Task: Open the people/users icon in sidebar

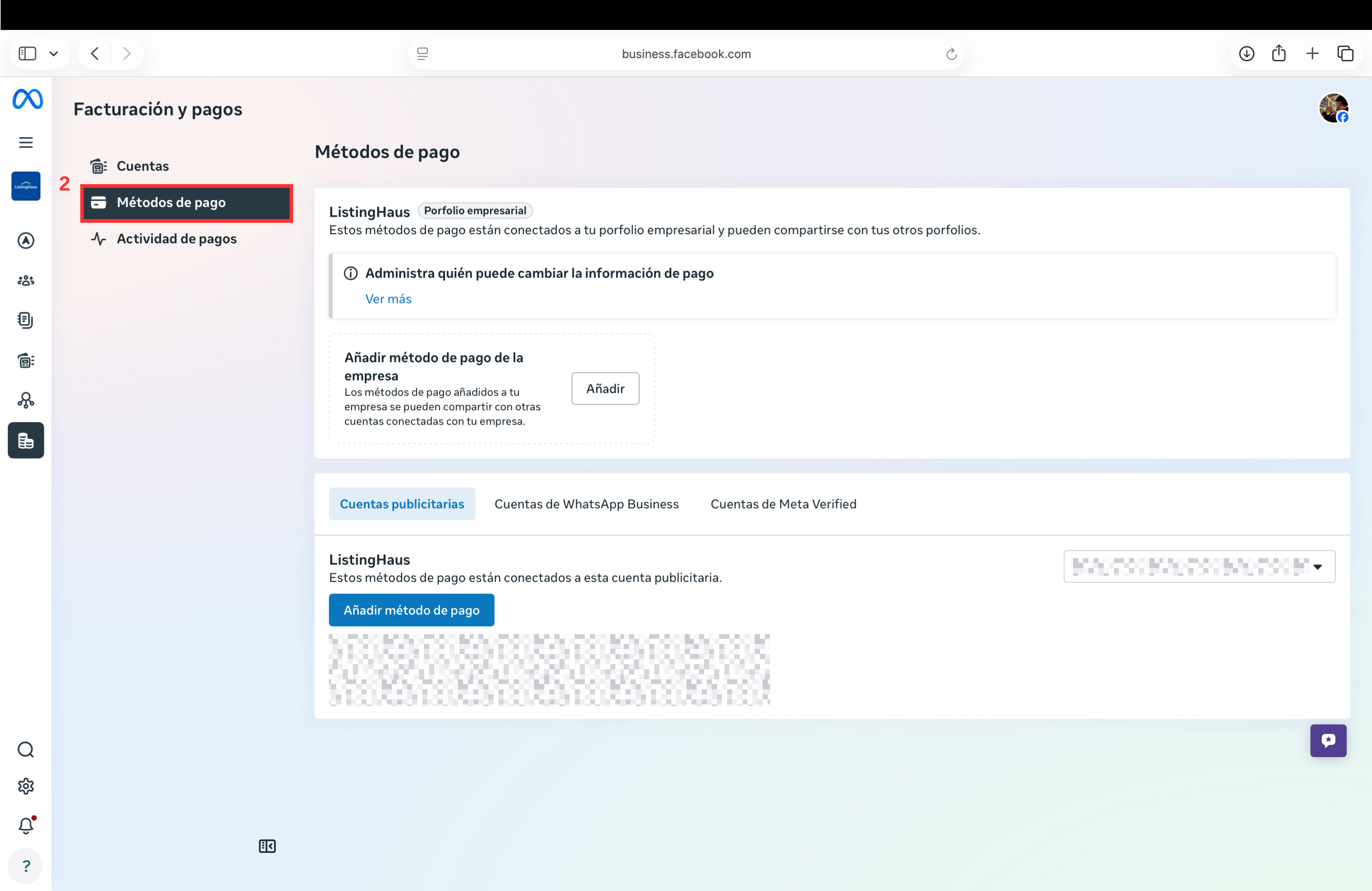Action: pyautogui.click(x=26, y=281)
